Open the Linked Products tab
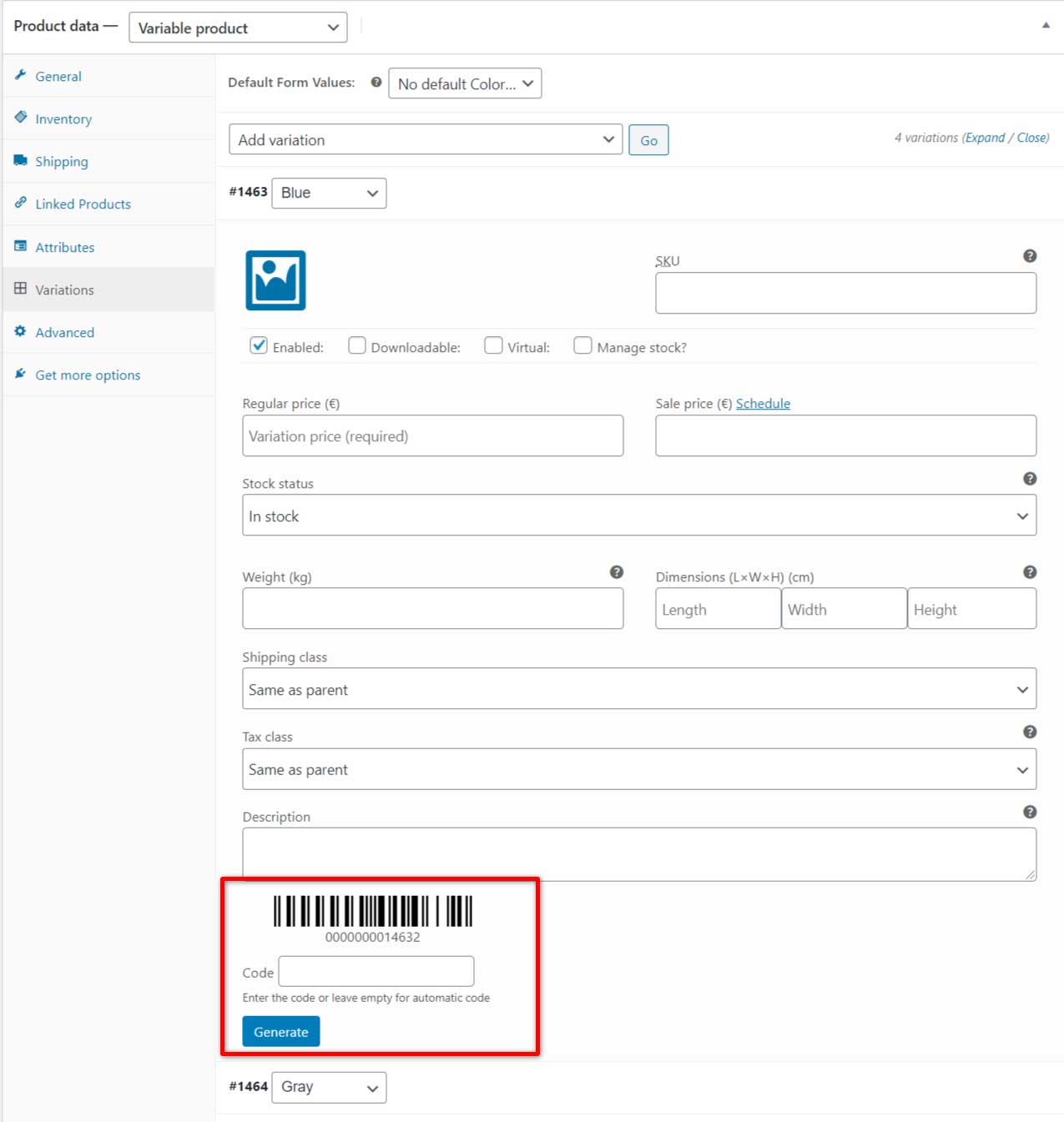The height and width of the screenshot is (1122, 1064). (x=108, y=204)
